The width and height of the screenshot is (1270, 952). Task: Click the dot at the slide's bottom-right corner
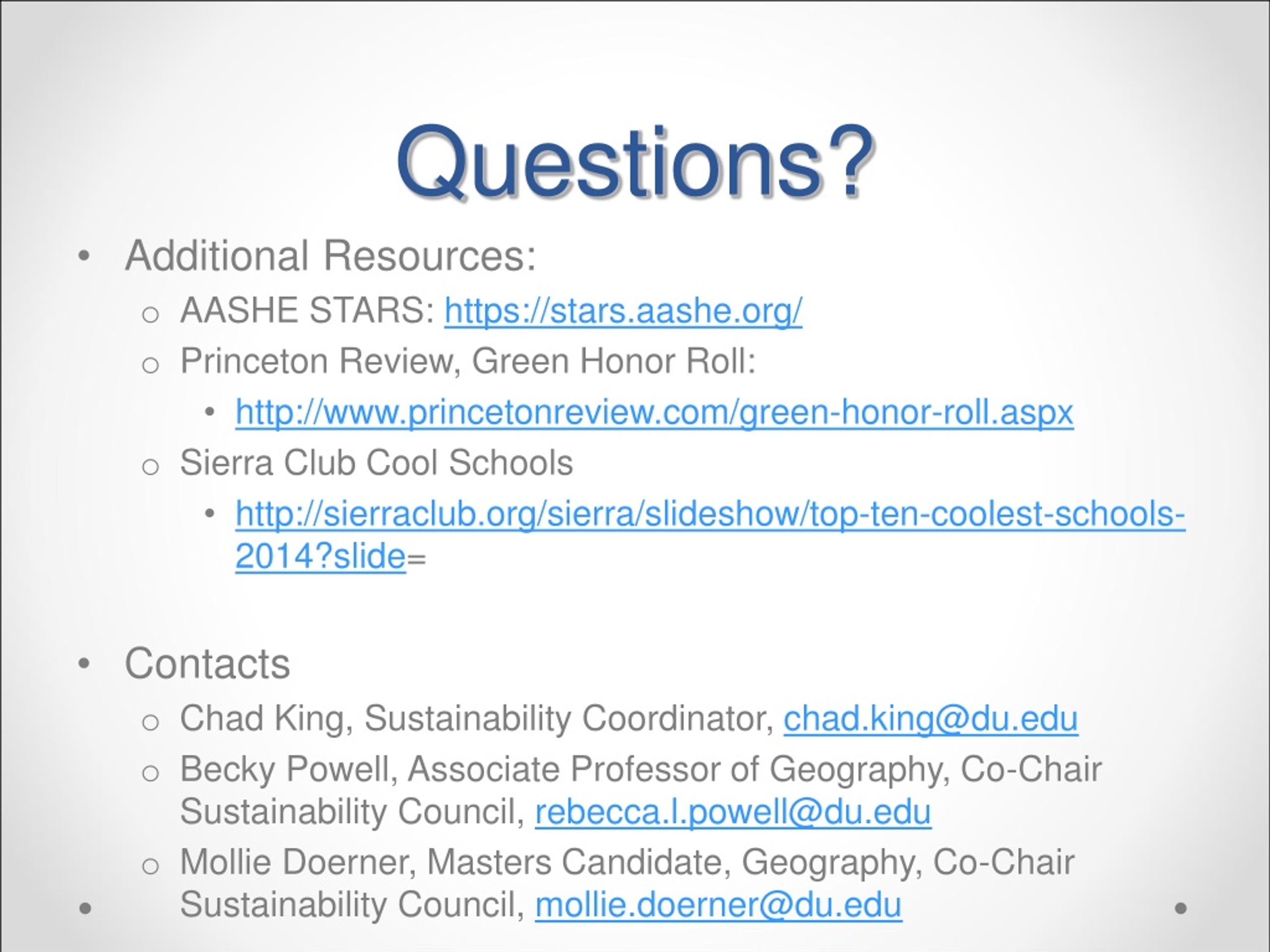(x=1181, y=908)
